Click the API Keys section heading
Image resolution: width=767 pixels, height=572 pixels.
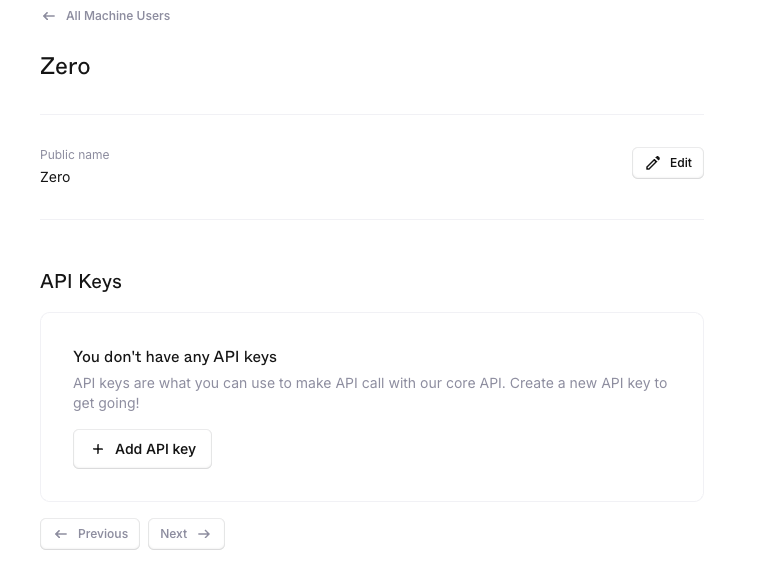pyautogui.click(x=81, y=281)
